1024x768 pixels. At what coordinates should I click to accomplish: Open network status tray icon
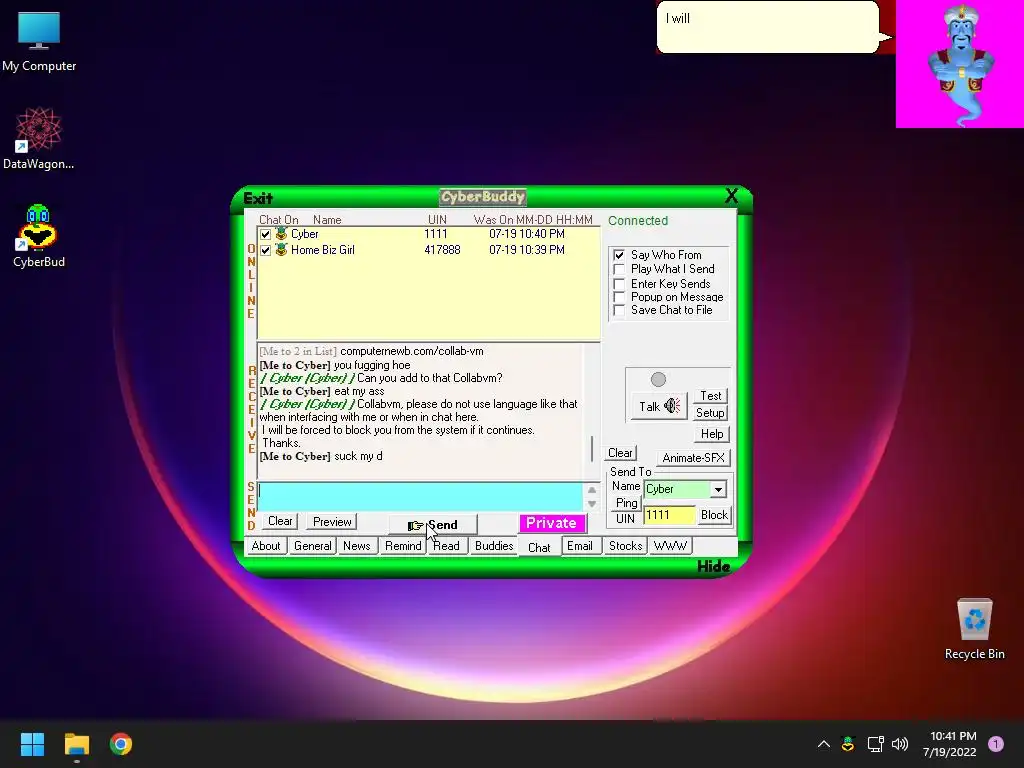[x=875, y=744]
